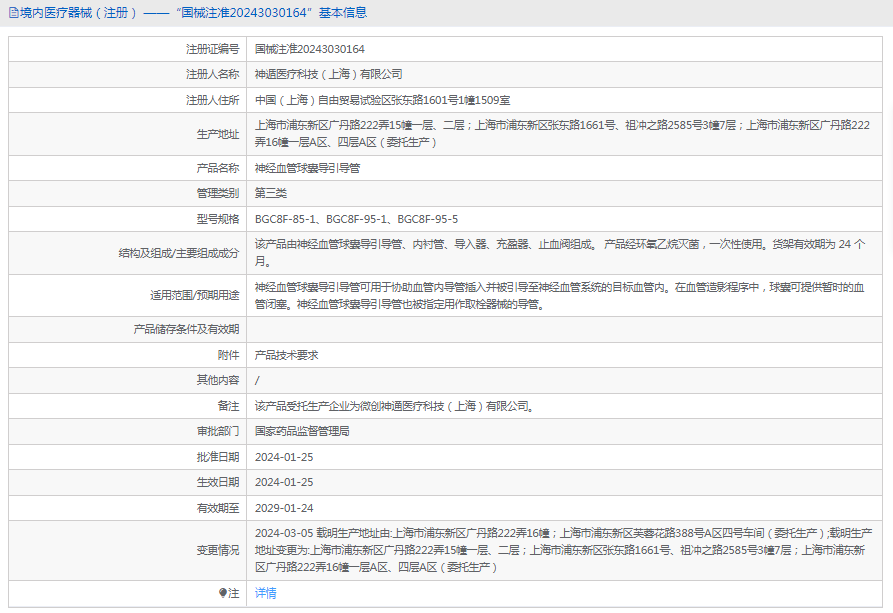Select the 批准日期 value 2024-01-25
The height and width of the screenshot is (613, 893).
pos(284,457)
